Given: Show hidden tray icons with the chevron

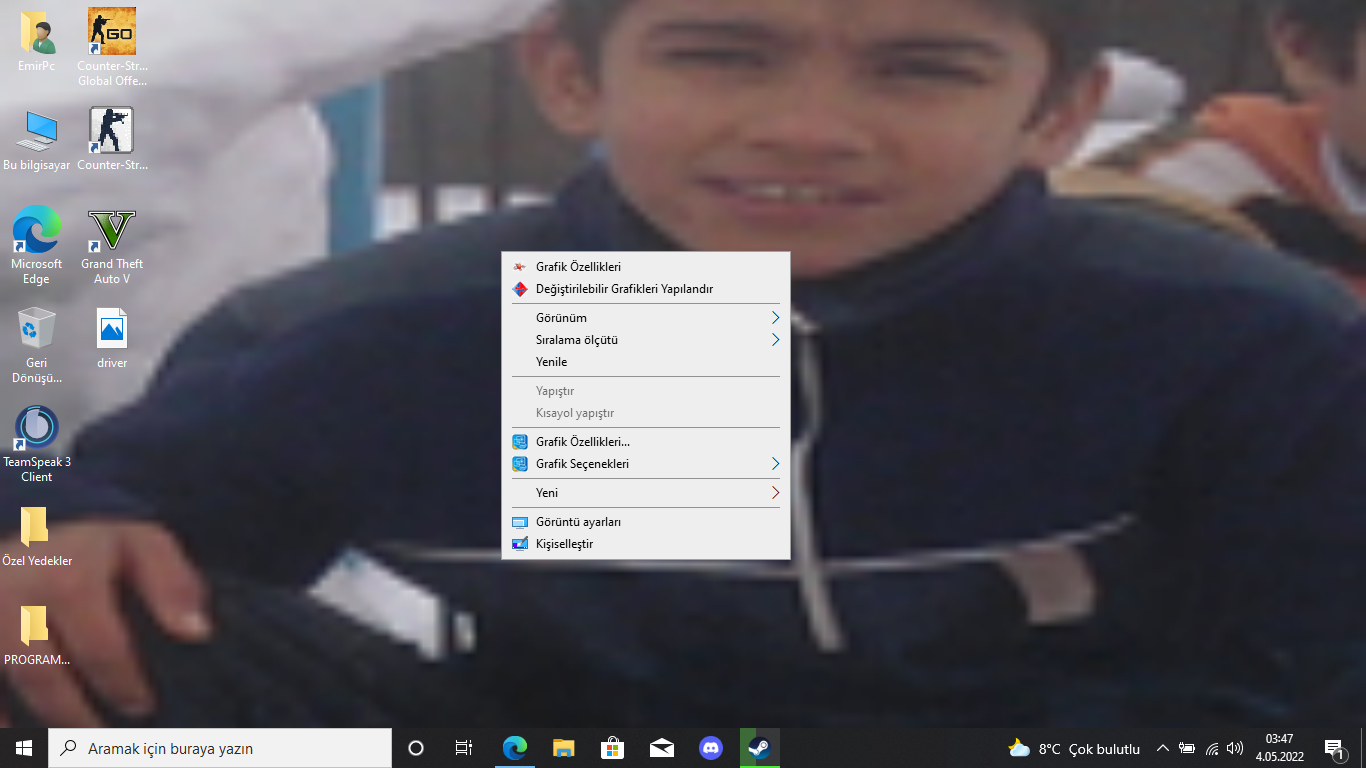Looking at the screenshot, I should tap(1163, 748).
